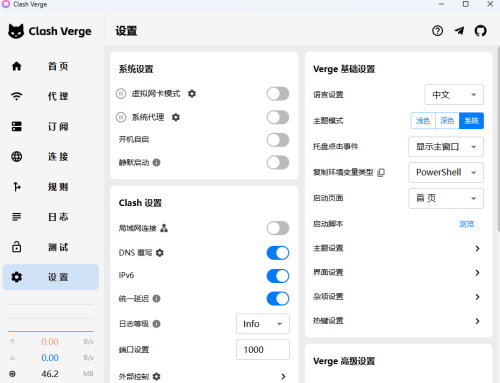
Task: Open system proxy gear settings
Action: coord(176,117)
